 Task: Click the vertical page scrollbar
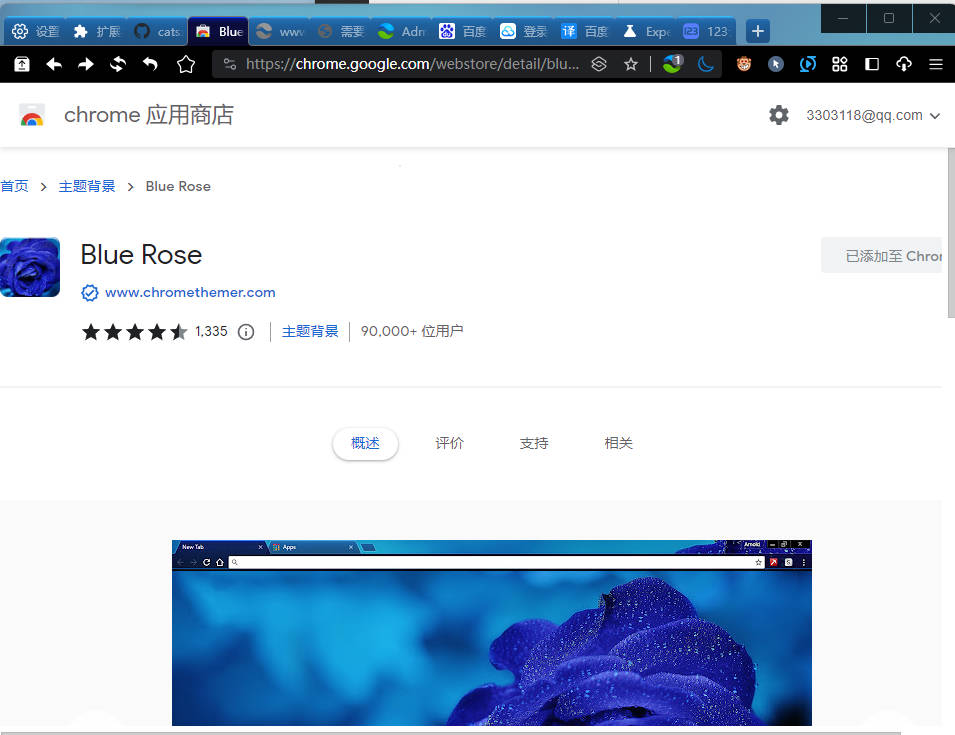point(951,232)
